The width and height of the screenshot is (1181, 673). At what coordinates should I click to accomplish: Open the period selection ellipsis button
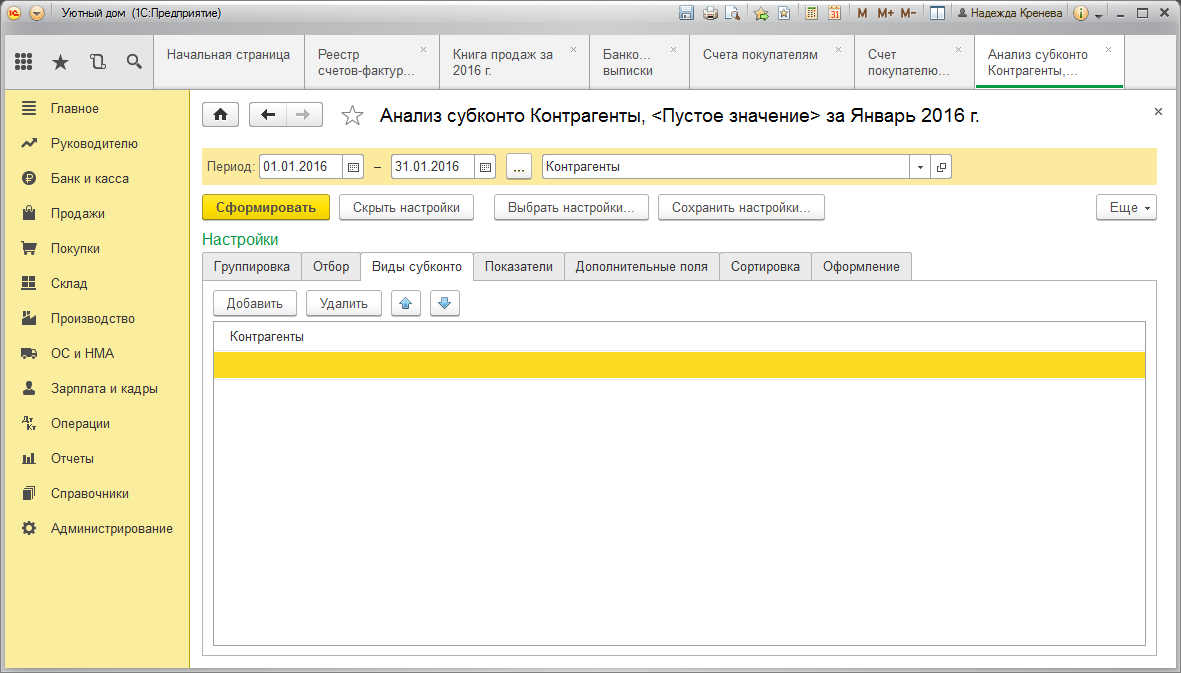(x=519, y=167)
